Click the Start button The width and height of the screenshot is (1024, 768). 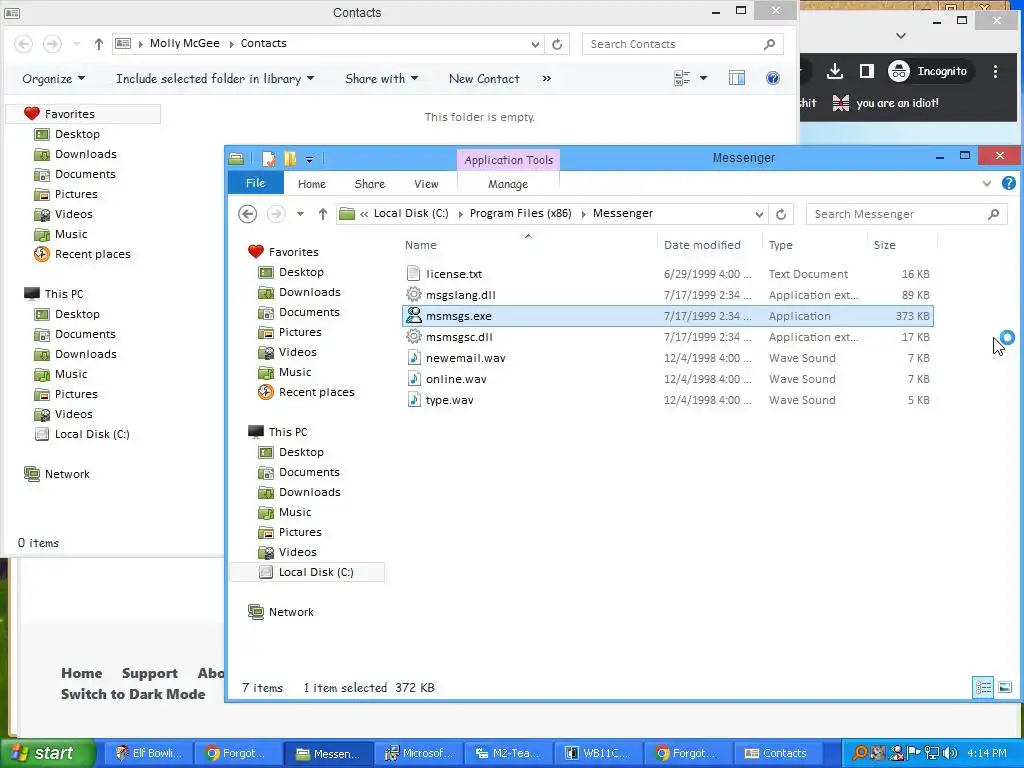coord(47,753)
